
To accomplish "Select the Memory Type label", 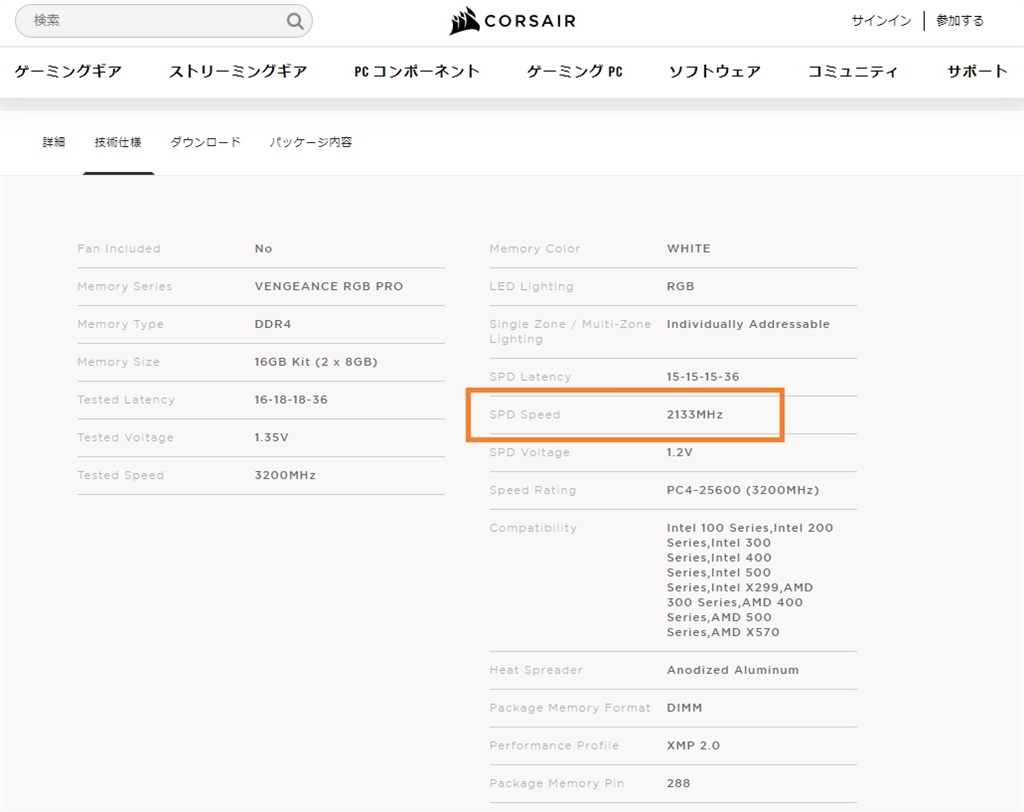I will coord(120,324).
